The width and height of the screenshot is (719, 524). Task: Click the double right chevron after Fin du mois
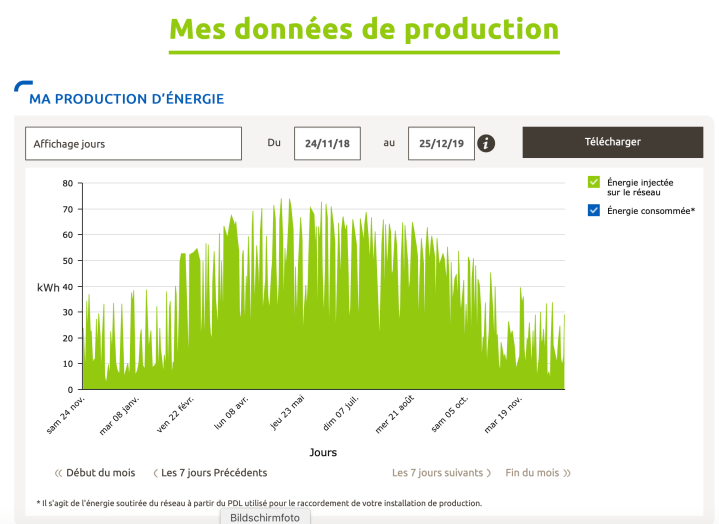[x=567, y=473]
